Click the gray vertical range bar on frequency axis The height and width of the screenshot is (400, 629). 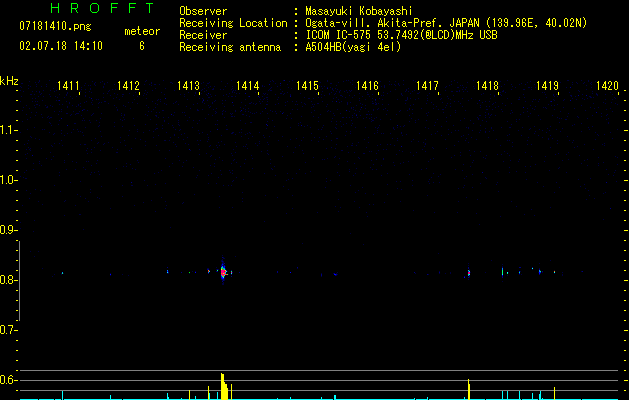(x=19, y=281)
